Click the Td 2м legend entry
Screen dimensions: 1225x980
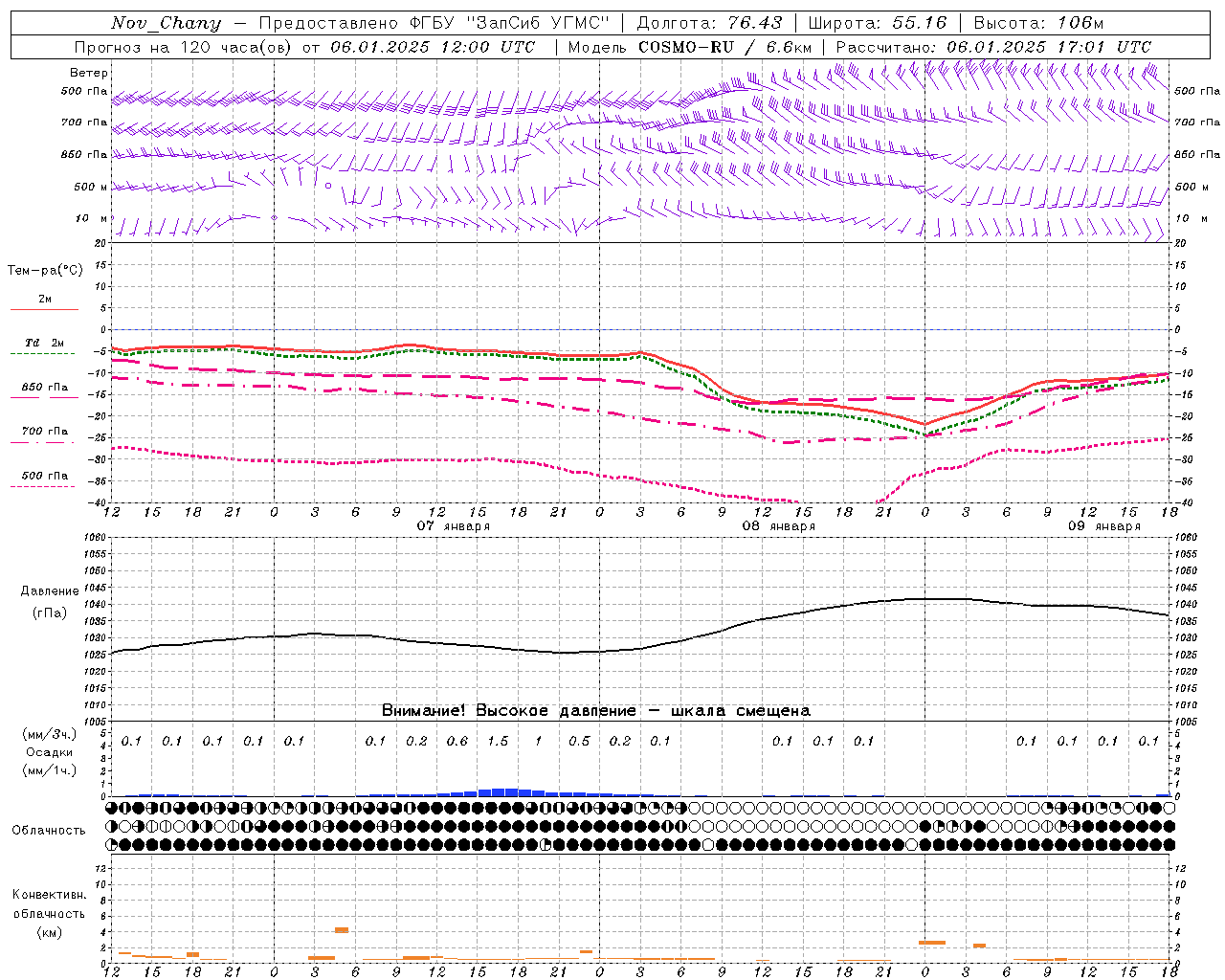click(45, 343)
